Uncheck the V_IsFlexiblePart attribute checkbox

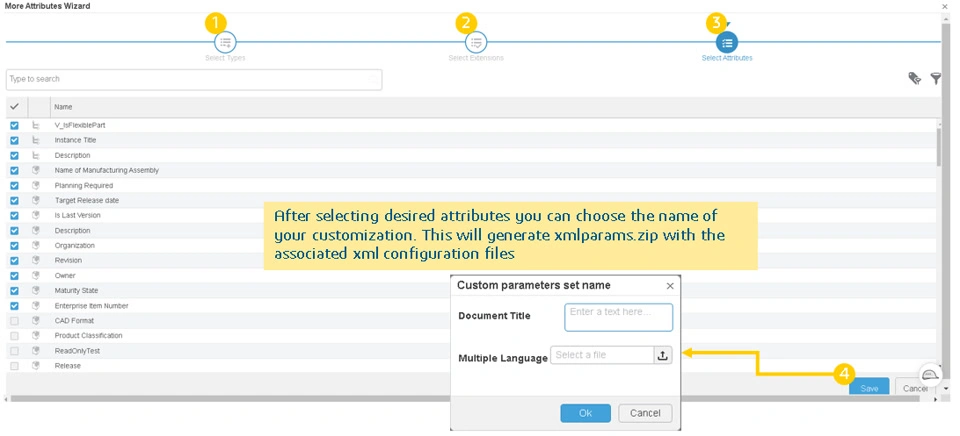point(14,125)
